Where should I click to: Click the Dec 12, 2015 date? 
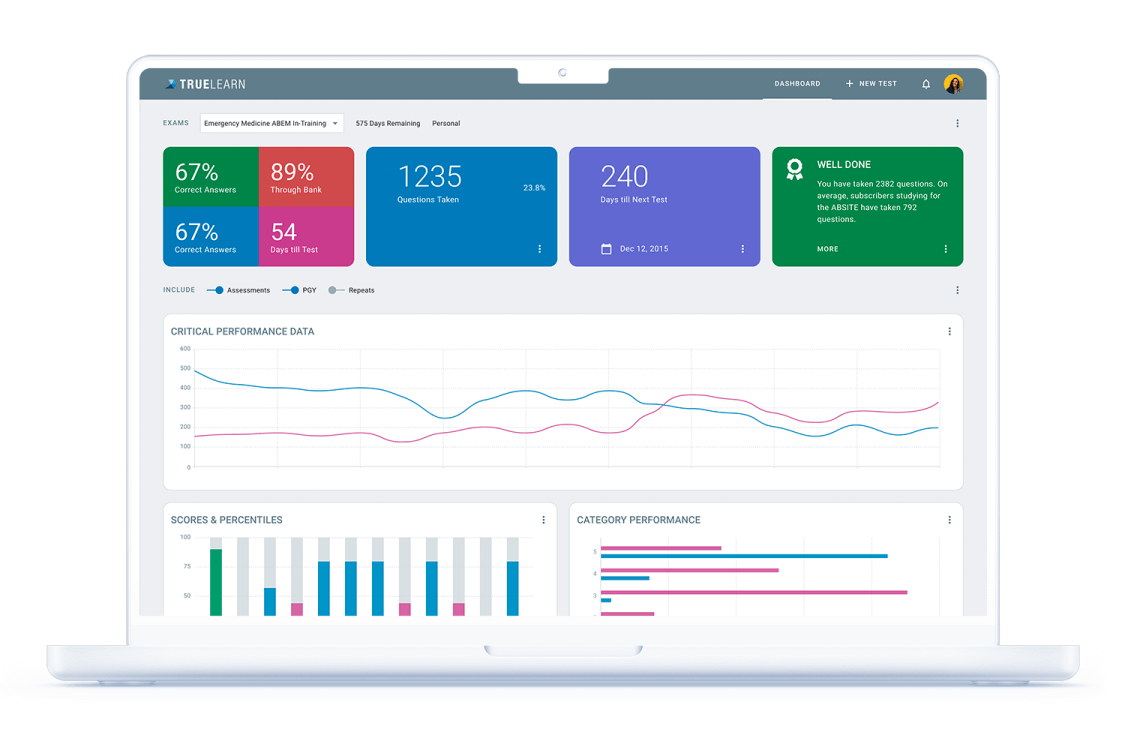click(x=644, y=249)
